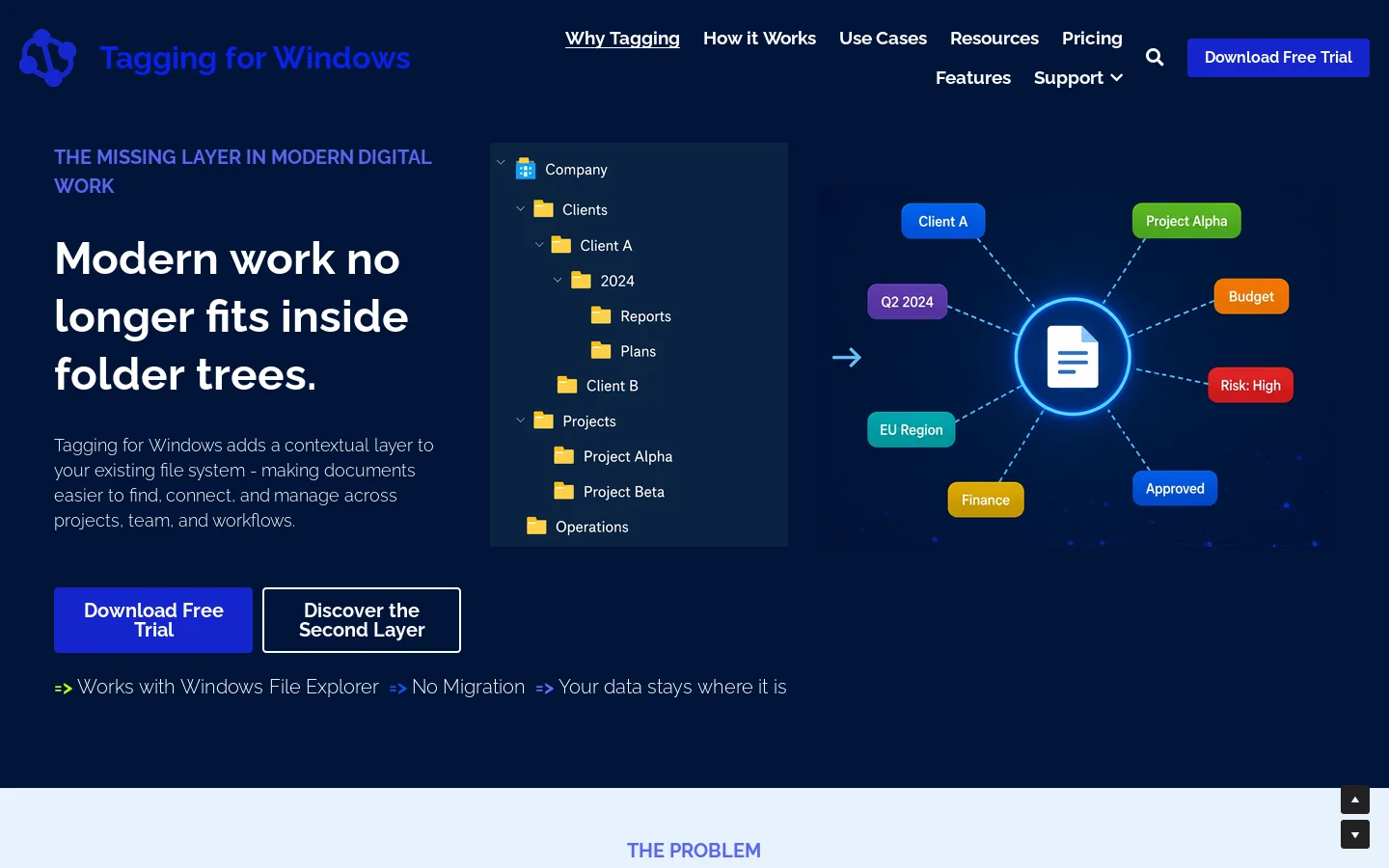Image resolution: width=1389 pixels, height=868 pixels.
Task: Click the yellow Finance tag
Action: [986, 500]
